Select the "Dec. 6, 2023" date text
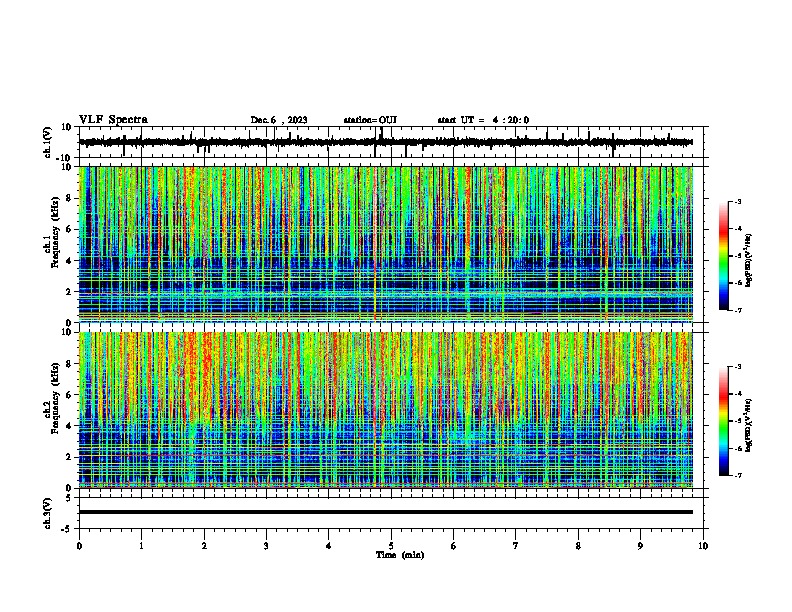This screenshot has width=792, height=612. click(x=279, y=120)
